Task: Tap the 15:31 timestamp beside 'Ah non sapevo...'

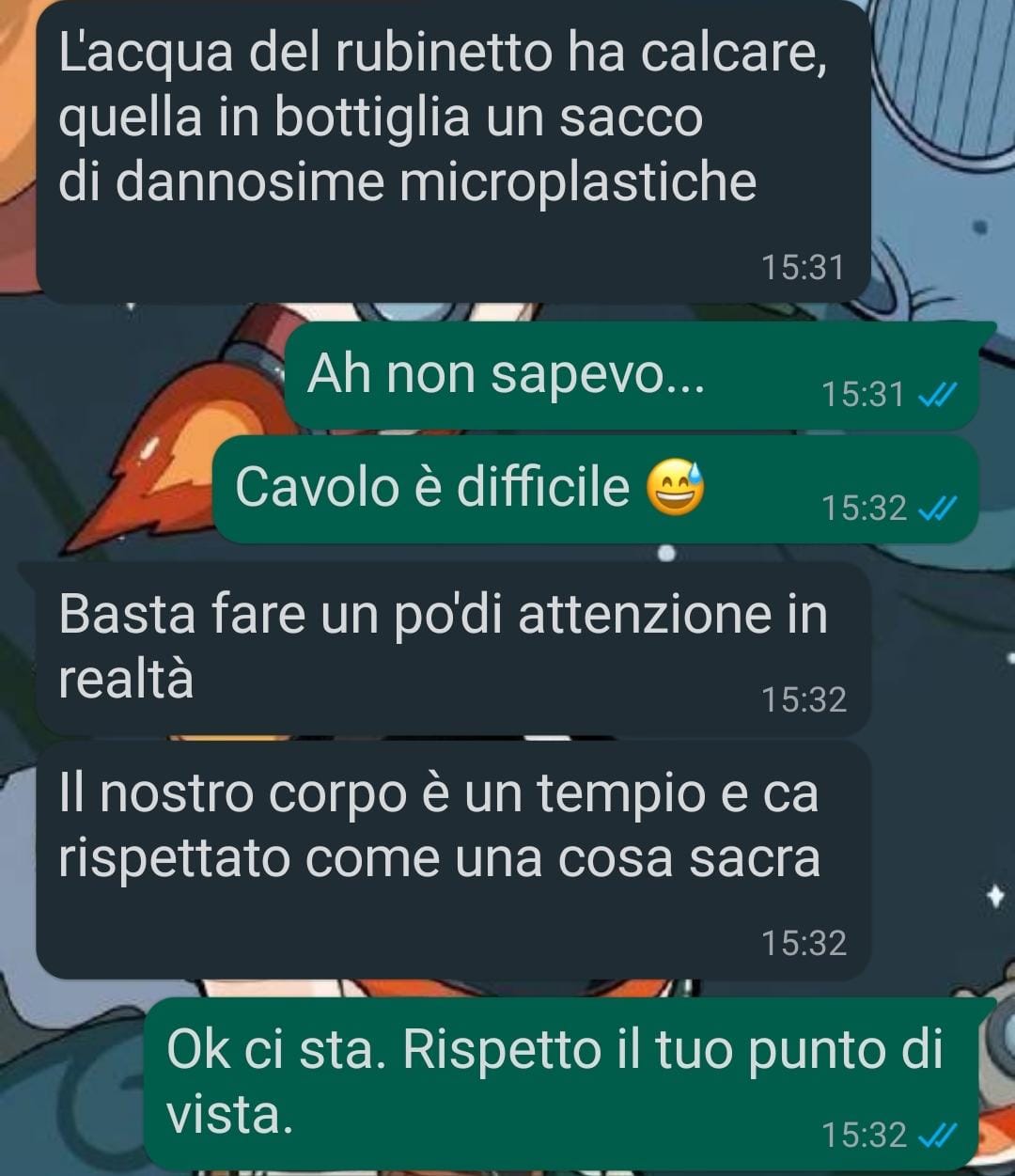Action: [863, 395]
